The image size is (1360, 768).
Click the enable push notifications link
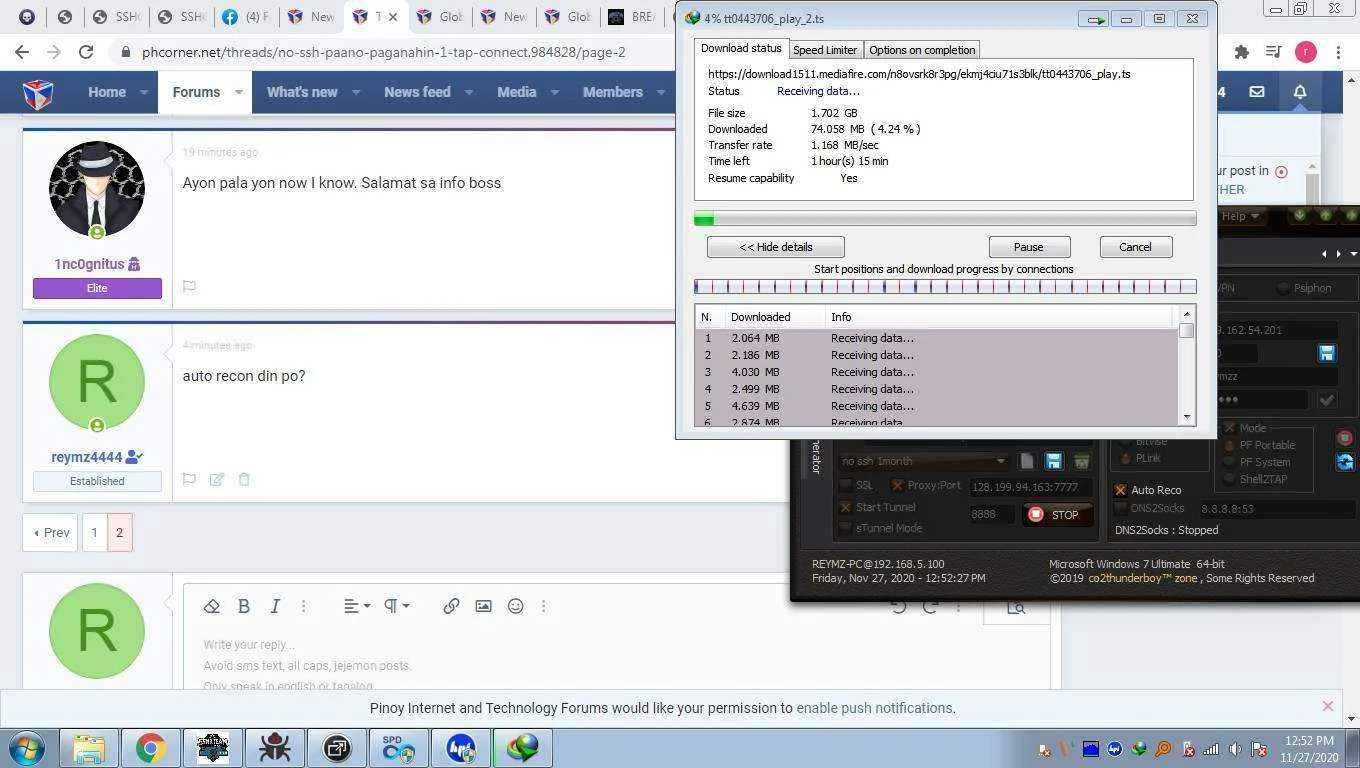pos(874,708)
